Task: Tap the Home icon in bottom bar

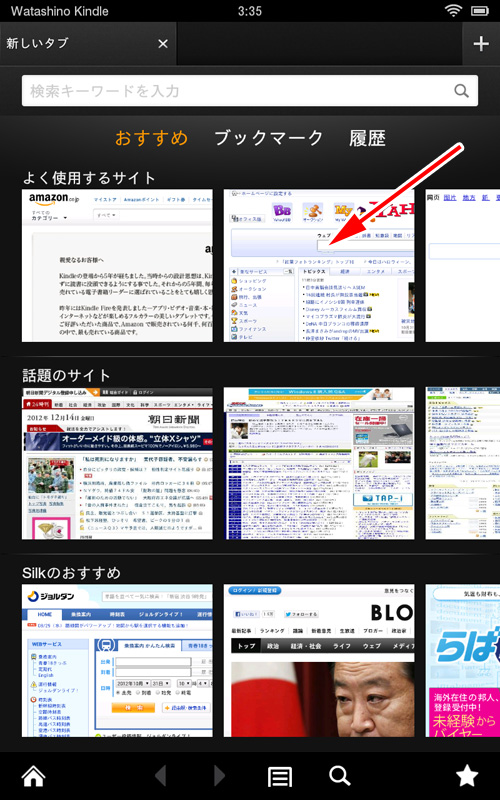Action: coord(33,776)
